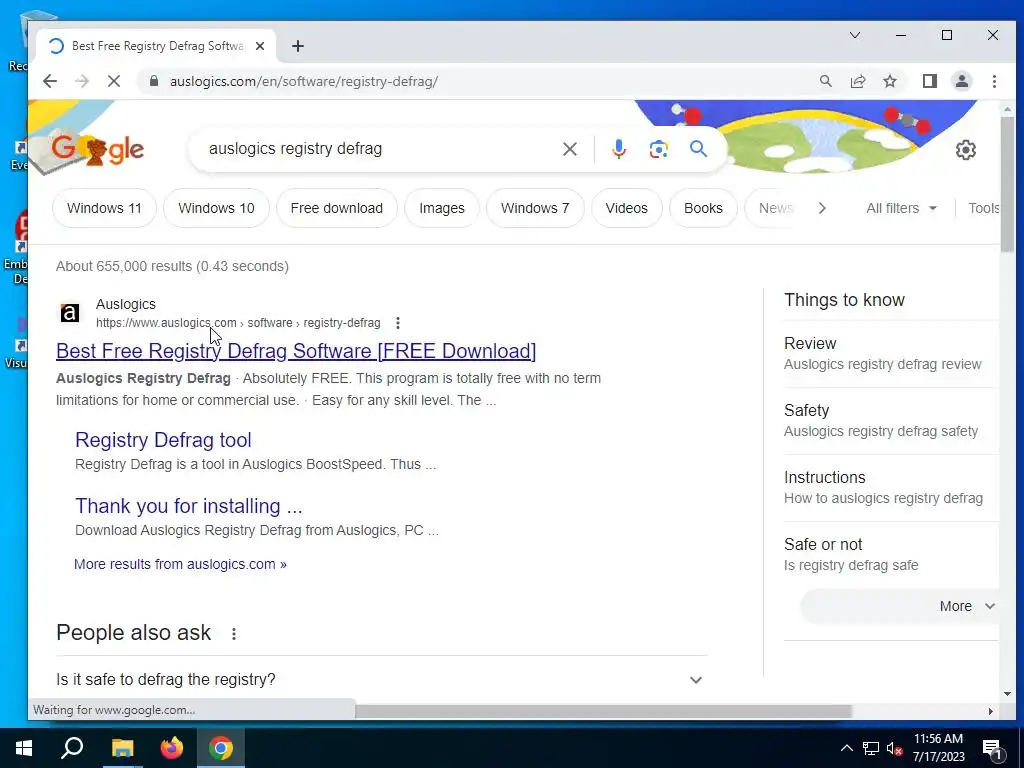Click the Google doodle logo
Viewport: 1024px width, 768px height.
point(98,150)
